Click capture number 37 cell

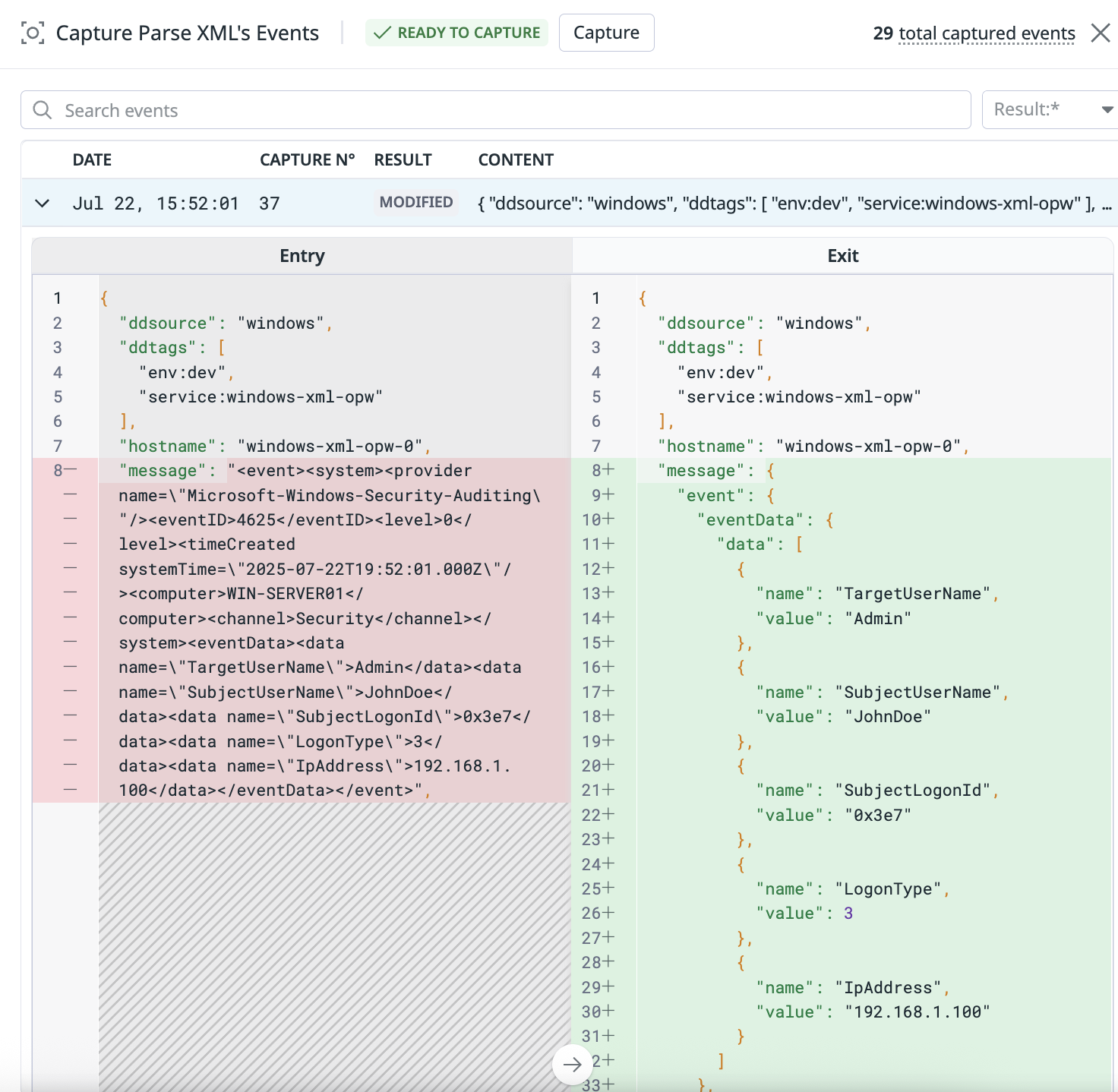click(x=269, y=204)
